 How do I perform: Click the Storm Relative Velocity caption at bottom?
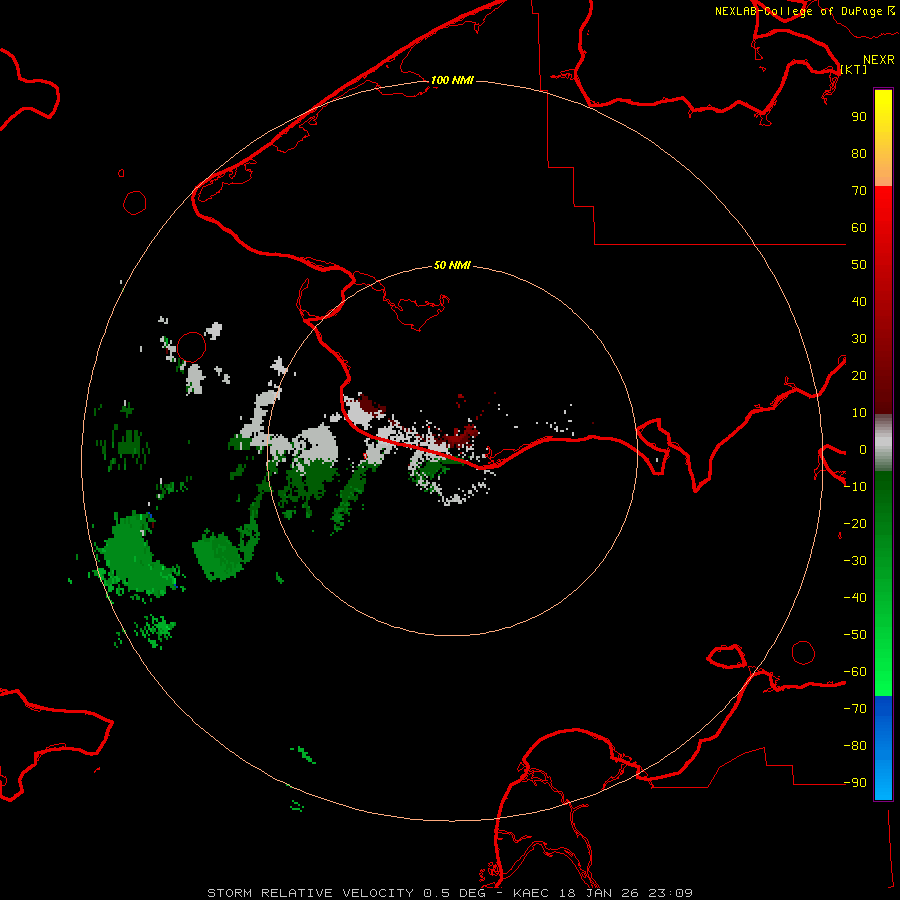(450, 893)
